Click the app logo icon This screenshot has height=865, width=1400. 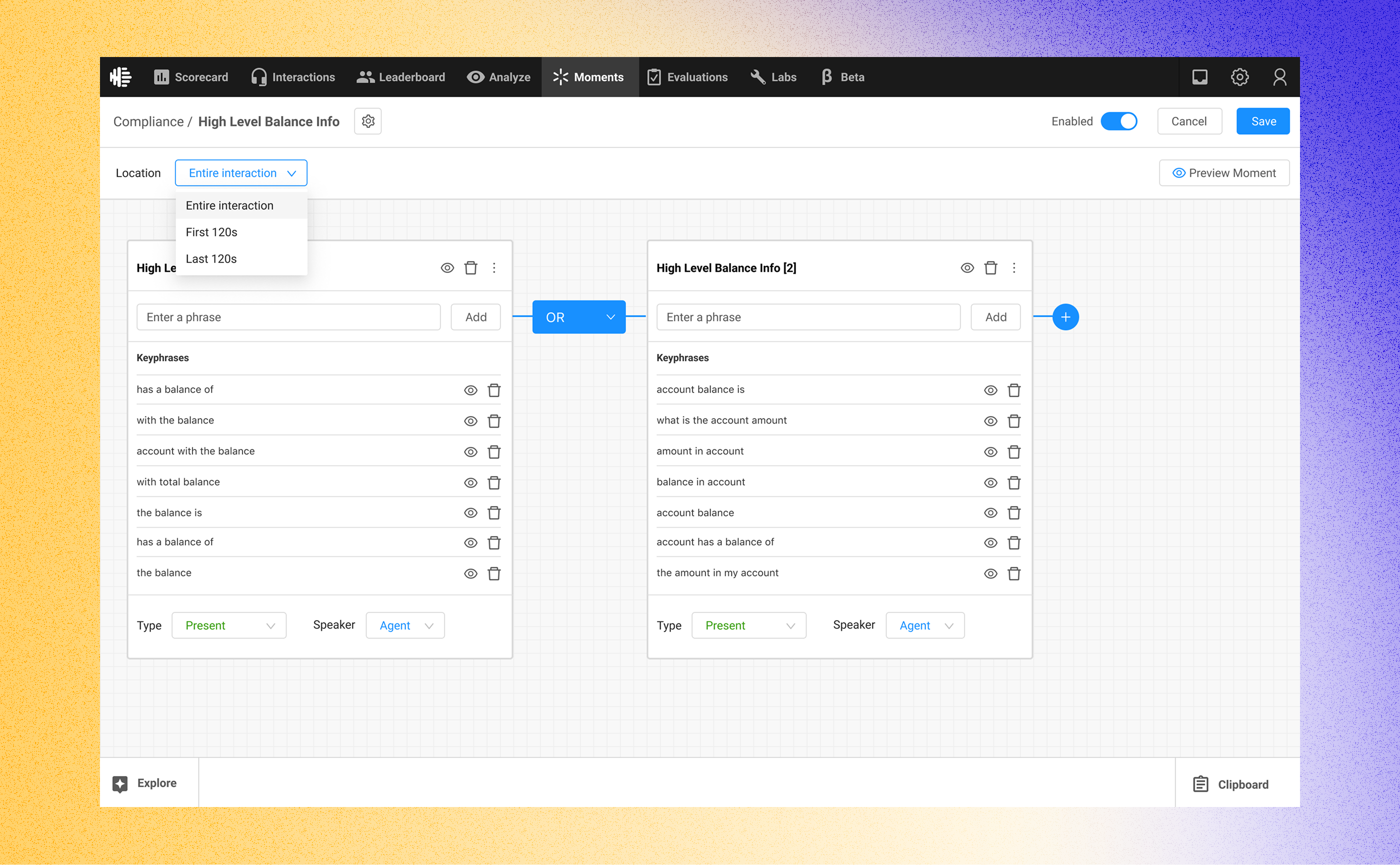tap(120, 76)
